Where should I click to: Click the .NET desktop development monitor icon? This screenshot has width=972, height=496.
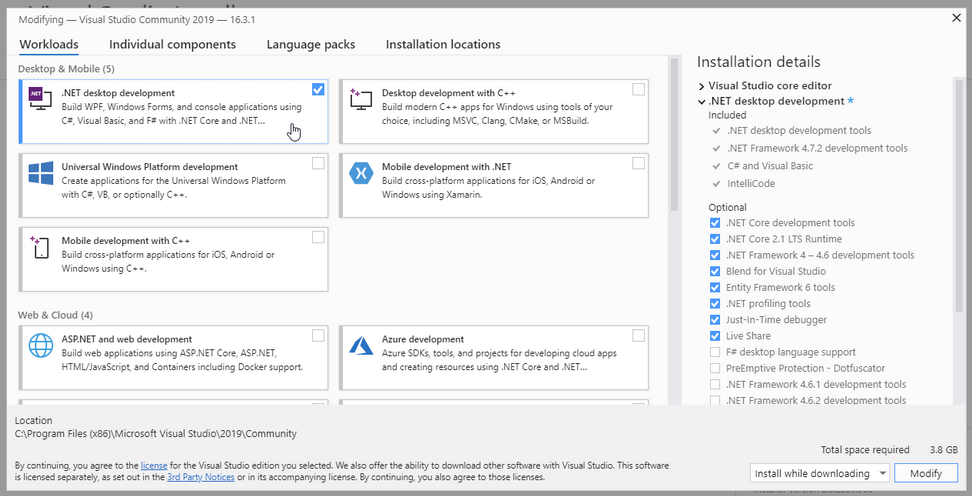coord(41,99)
